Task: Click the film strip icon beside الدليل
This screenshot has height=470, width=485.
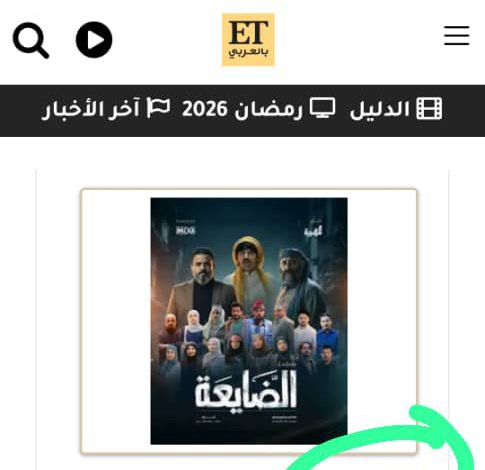Action: point(429,109)
